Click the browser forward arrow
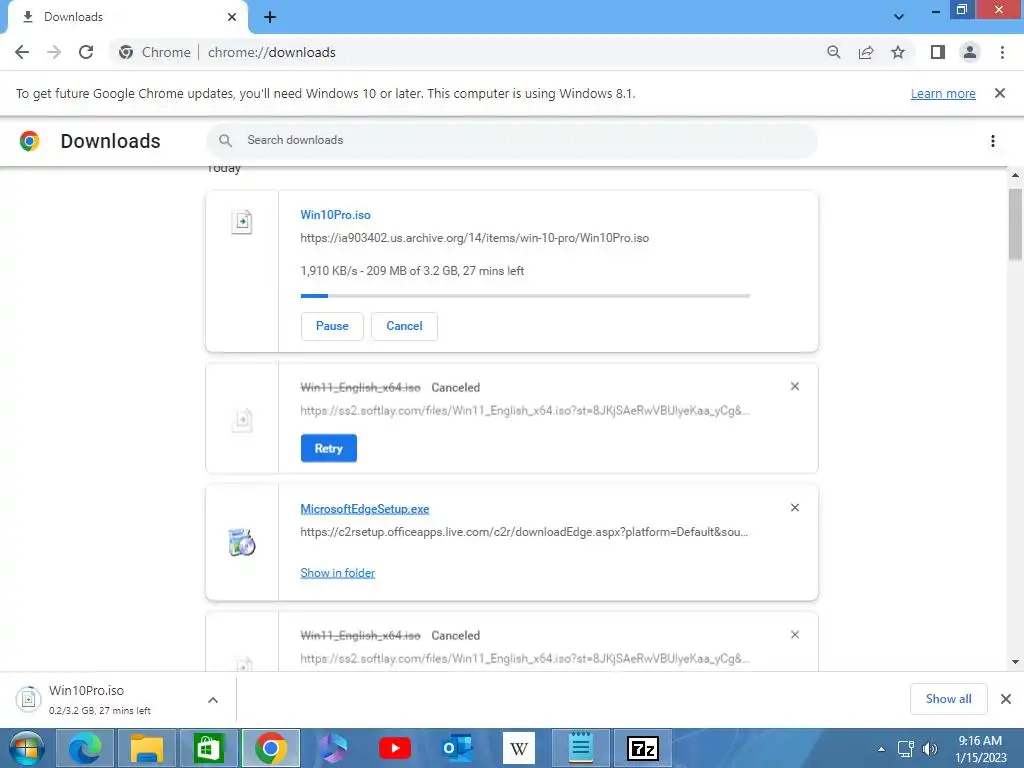Screen dimensions: 1024x768 (x=54, y=52)
